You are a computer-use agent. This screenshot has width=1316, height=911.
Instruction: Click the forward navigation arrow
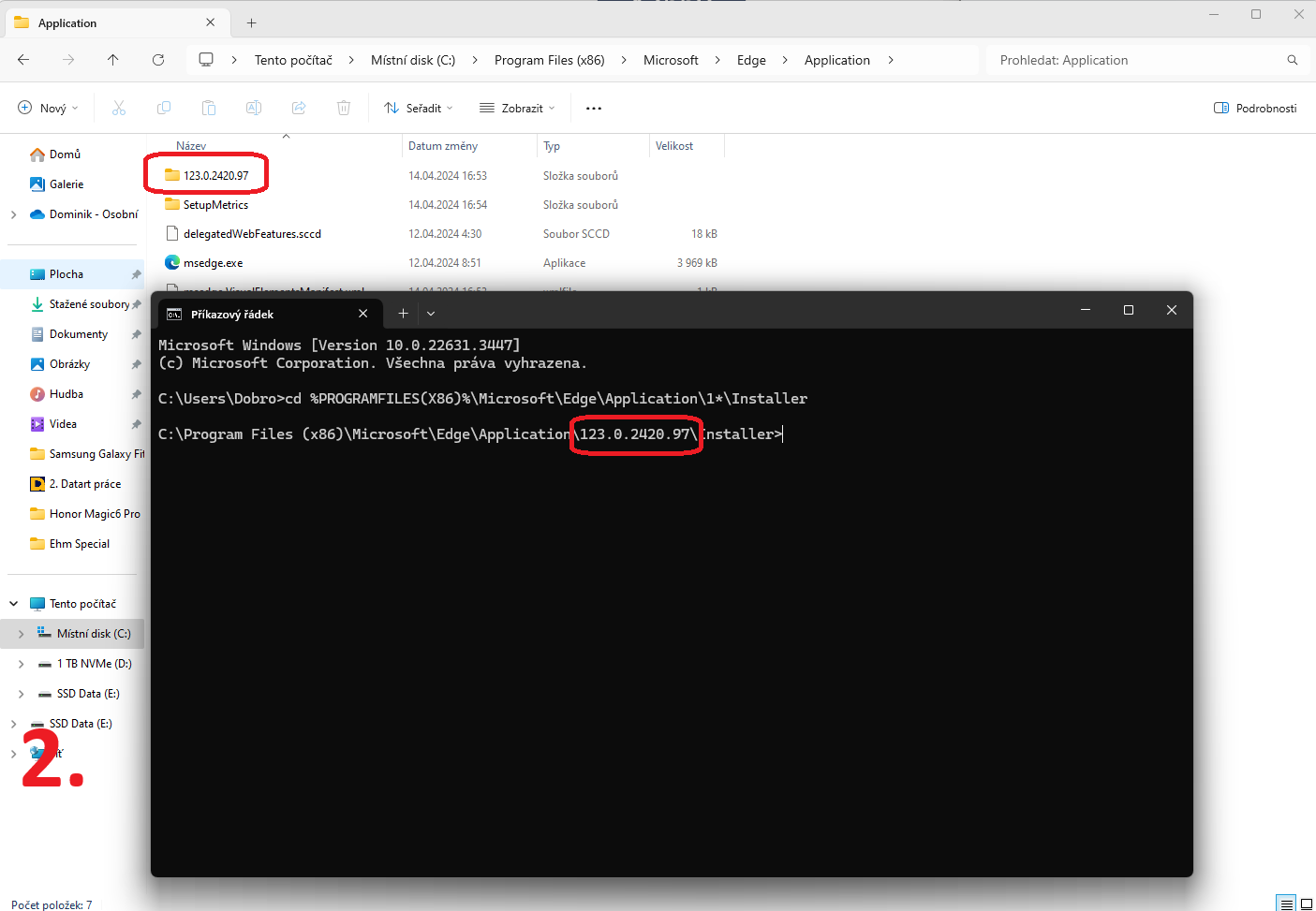[x=68, y=60]
